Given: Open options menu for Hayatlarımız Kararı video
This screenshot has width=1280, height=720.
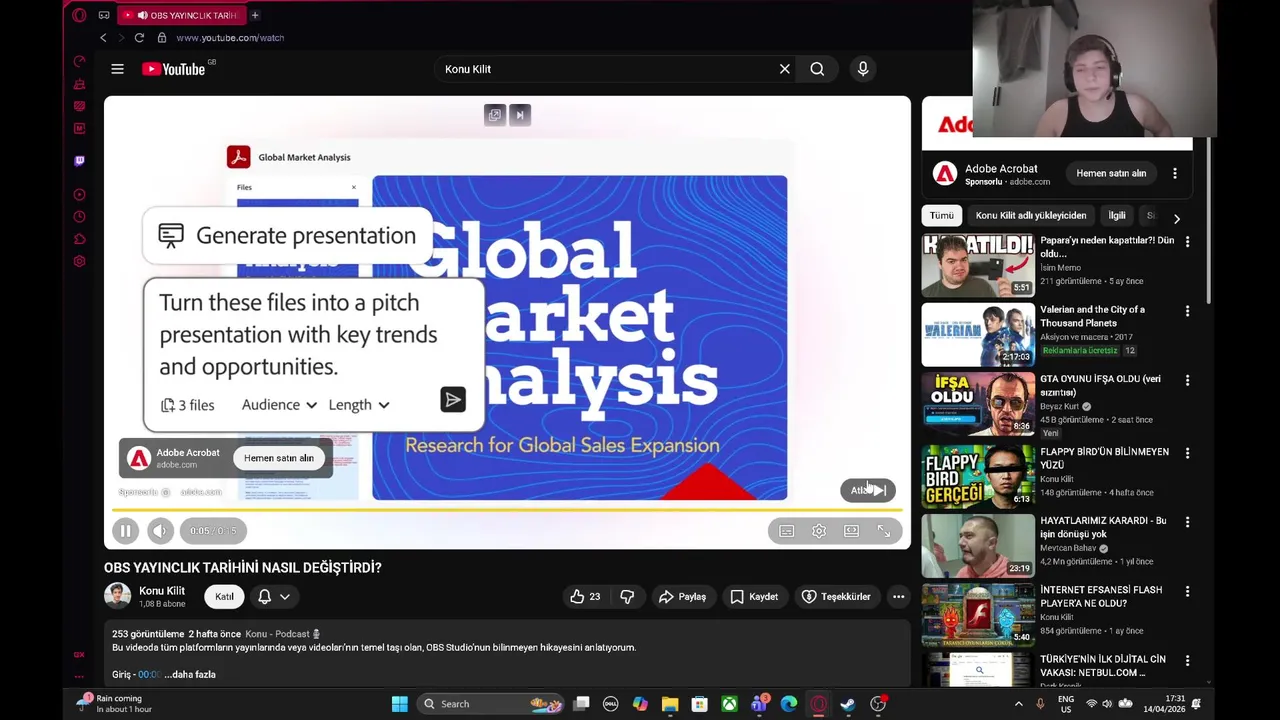Looking at the screenshot, I should (x=1188, y=522).
